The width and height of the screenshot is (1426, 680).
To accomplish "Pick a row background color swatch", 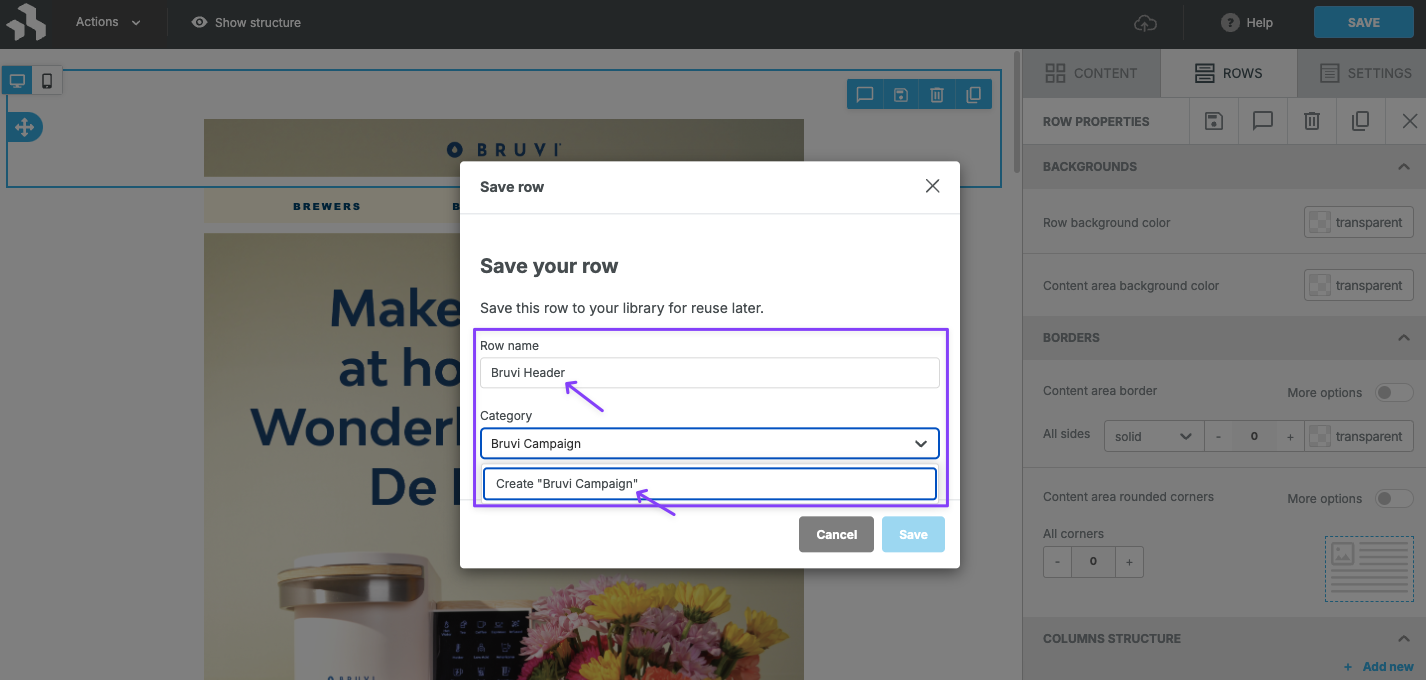I will [1319, 222].
